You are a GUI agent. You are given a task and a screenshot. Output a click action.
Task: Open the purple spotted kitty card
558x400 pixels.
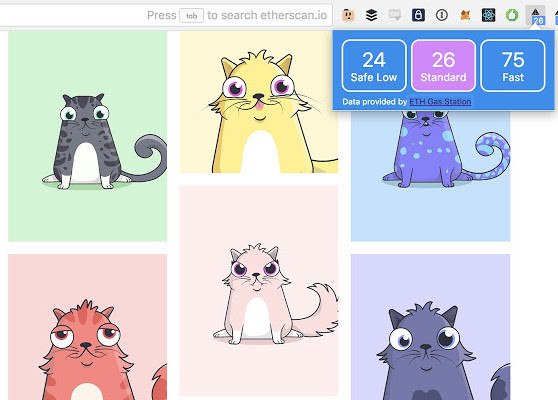431,176
